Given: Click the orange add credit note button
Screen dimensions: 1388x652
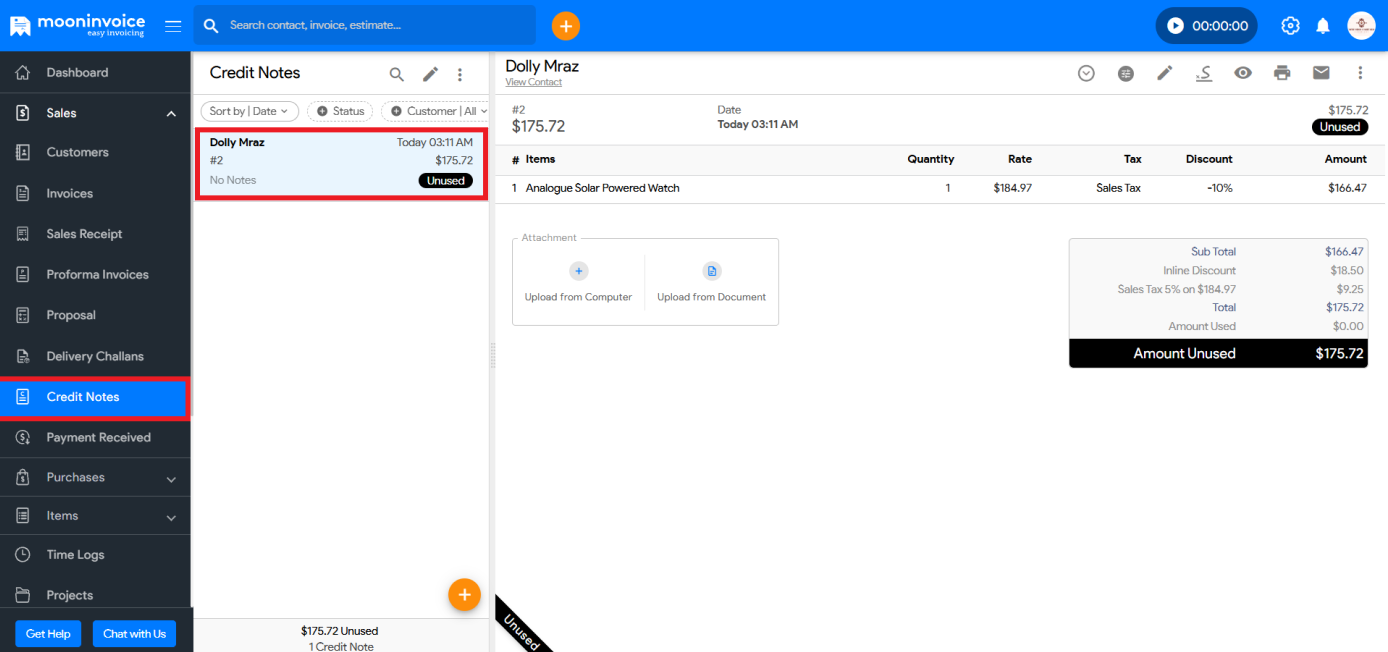Looking at the screenshot, I should coord(464,594).
